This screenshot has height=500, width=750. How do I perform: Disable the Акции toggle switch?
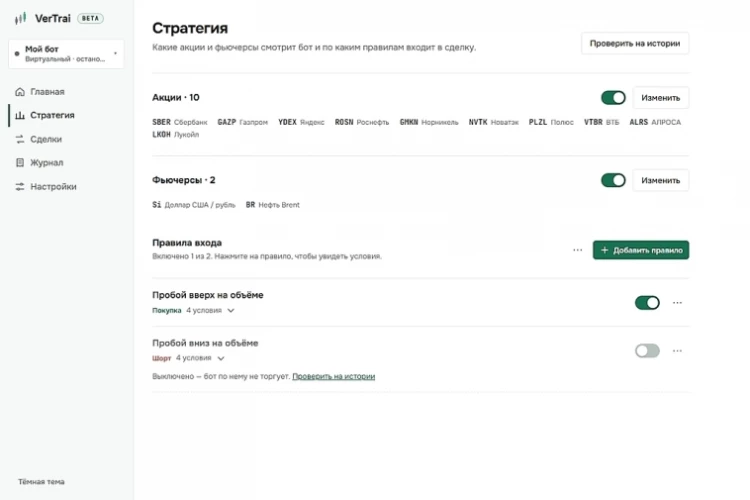[x=613, y=98]
